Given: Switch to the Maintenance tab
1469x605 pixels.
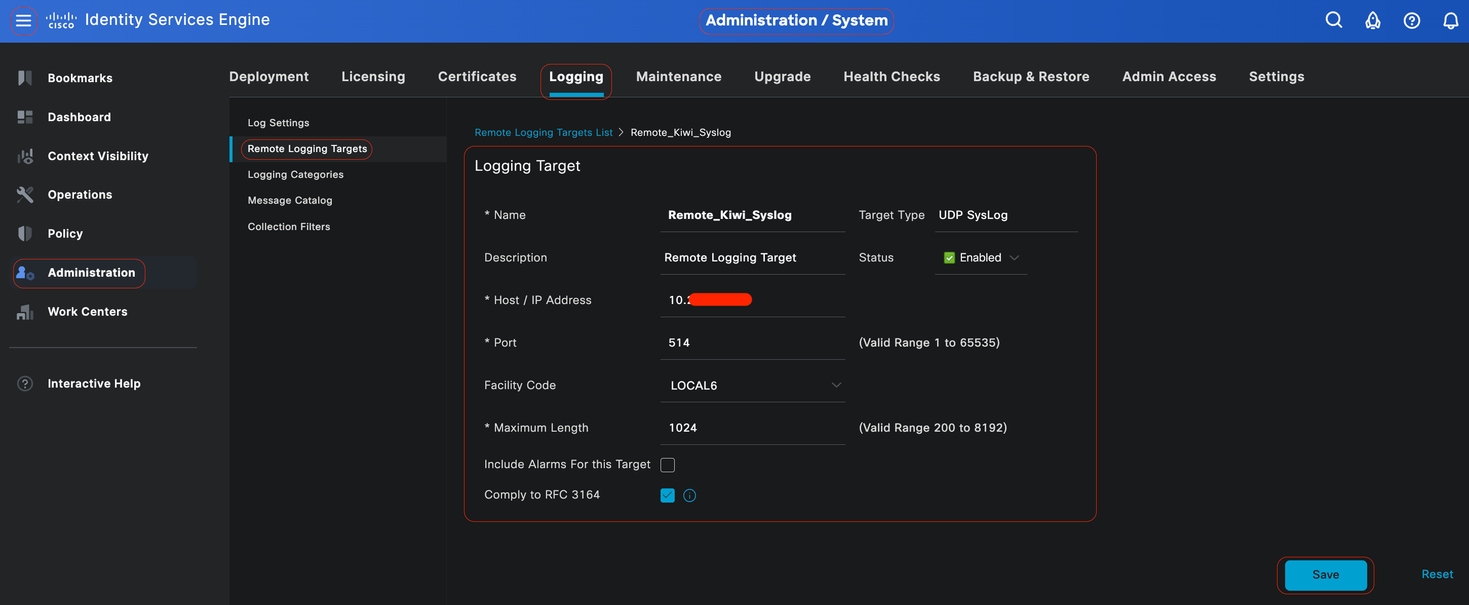Looking at the screenshot, I should pyautogui.click(x=679, y=76).
